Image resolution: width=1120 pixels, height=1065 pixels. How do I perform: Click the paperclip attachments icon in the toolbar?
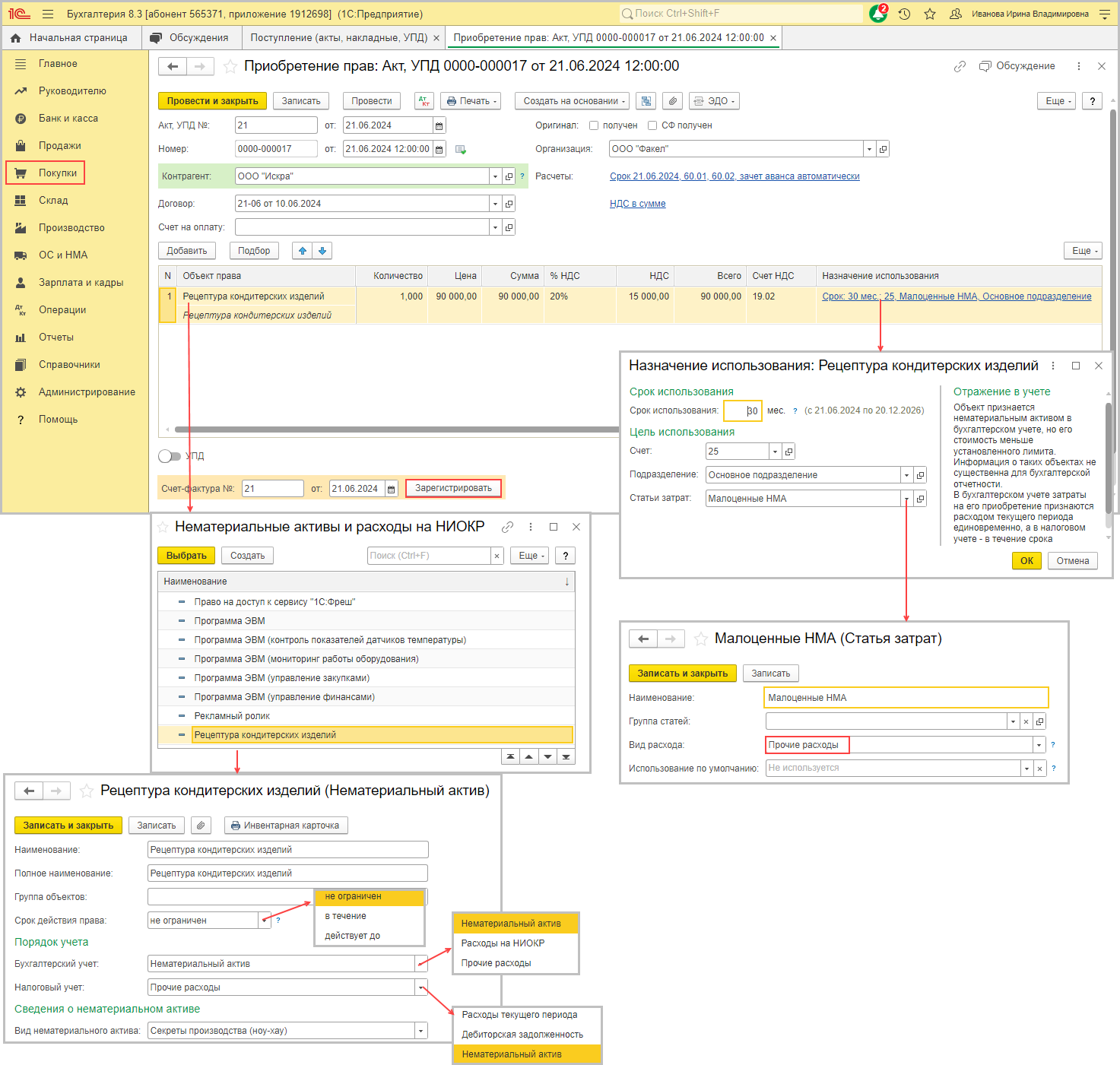(x=672, y=101)
